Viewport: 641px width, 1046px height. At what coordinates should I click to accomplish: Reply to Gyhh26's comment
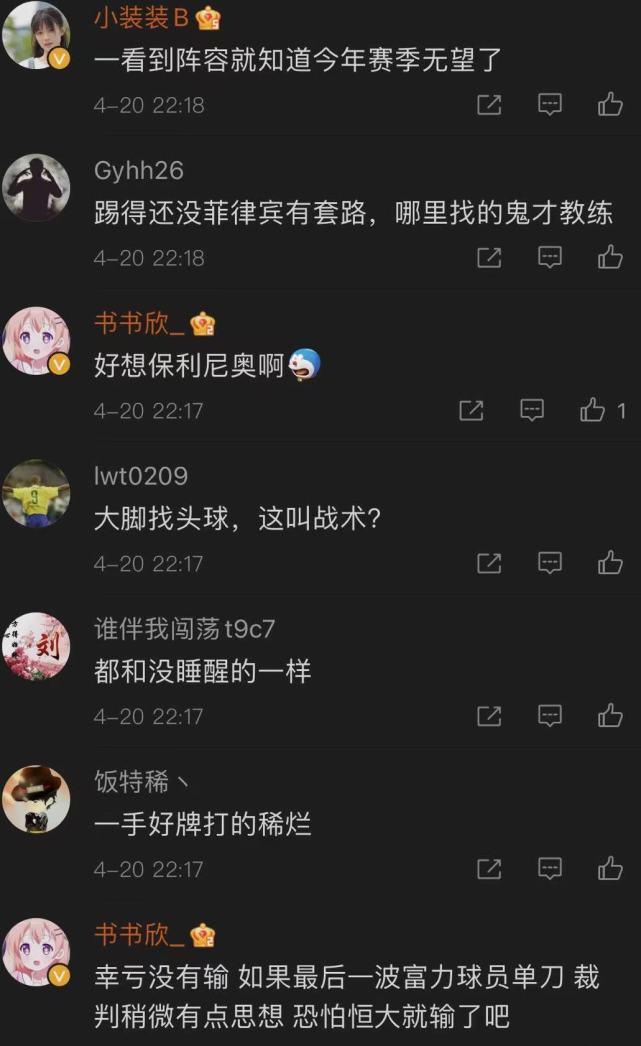click(x=550, y=257)
